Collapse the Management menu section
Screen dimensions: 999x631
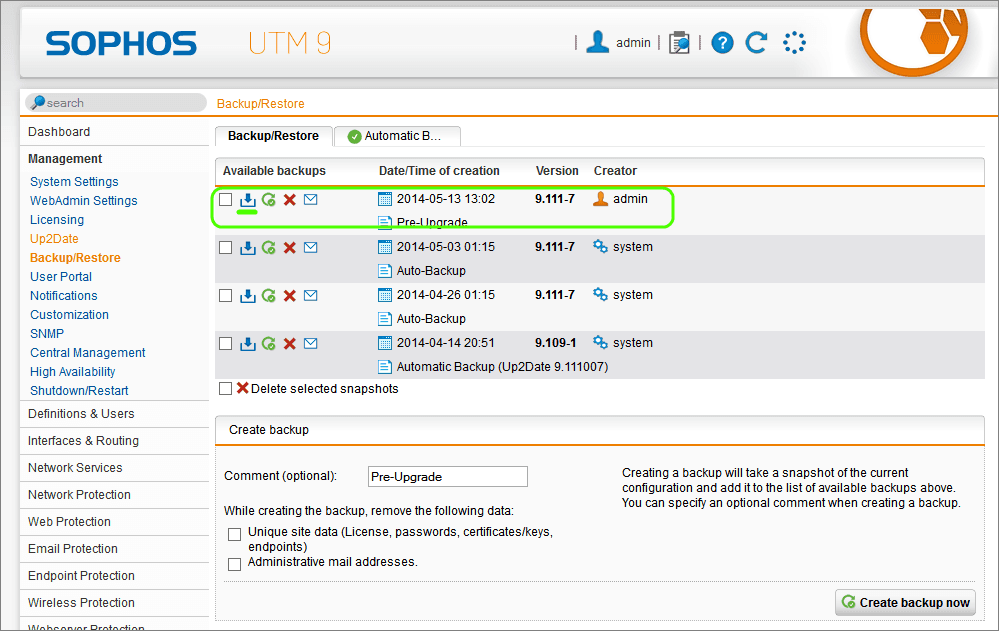pos(65,159)
